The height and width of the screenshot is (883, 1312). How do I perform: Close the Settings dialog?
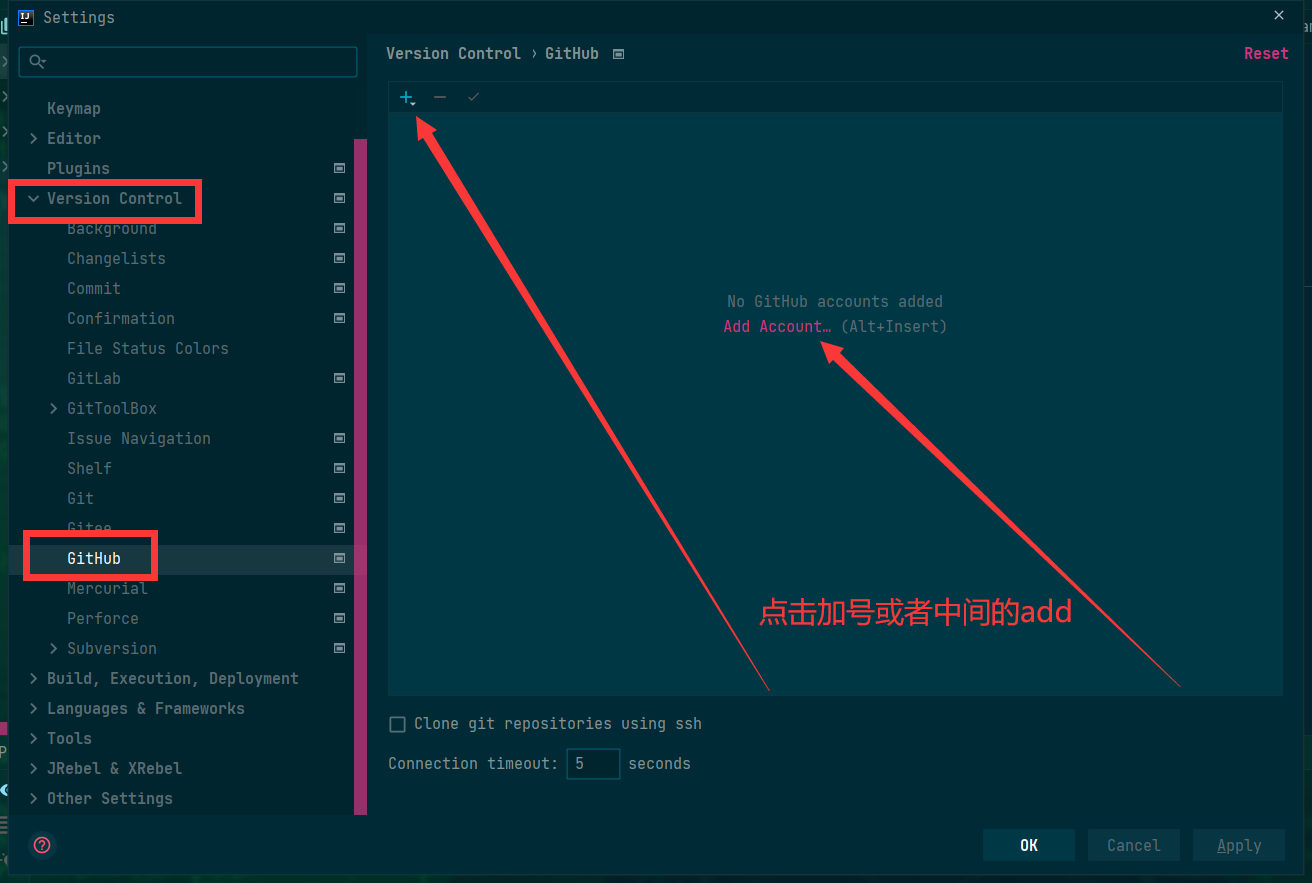point(1279,16)
